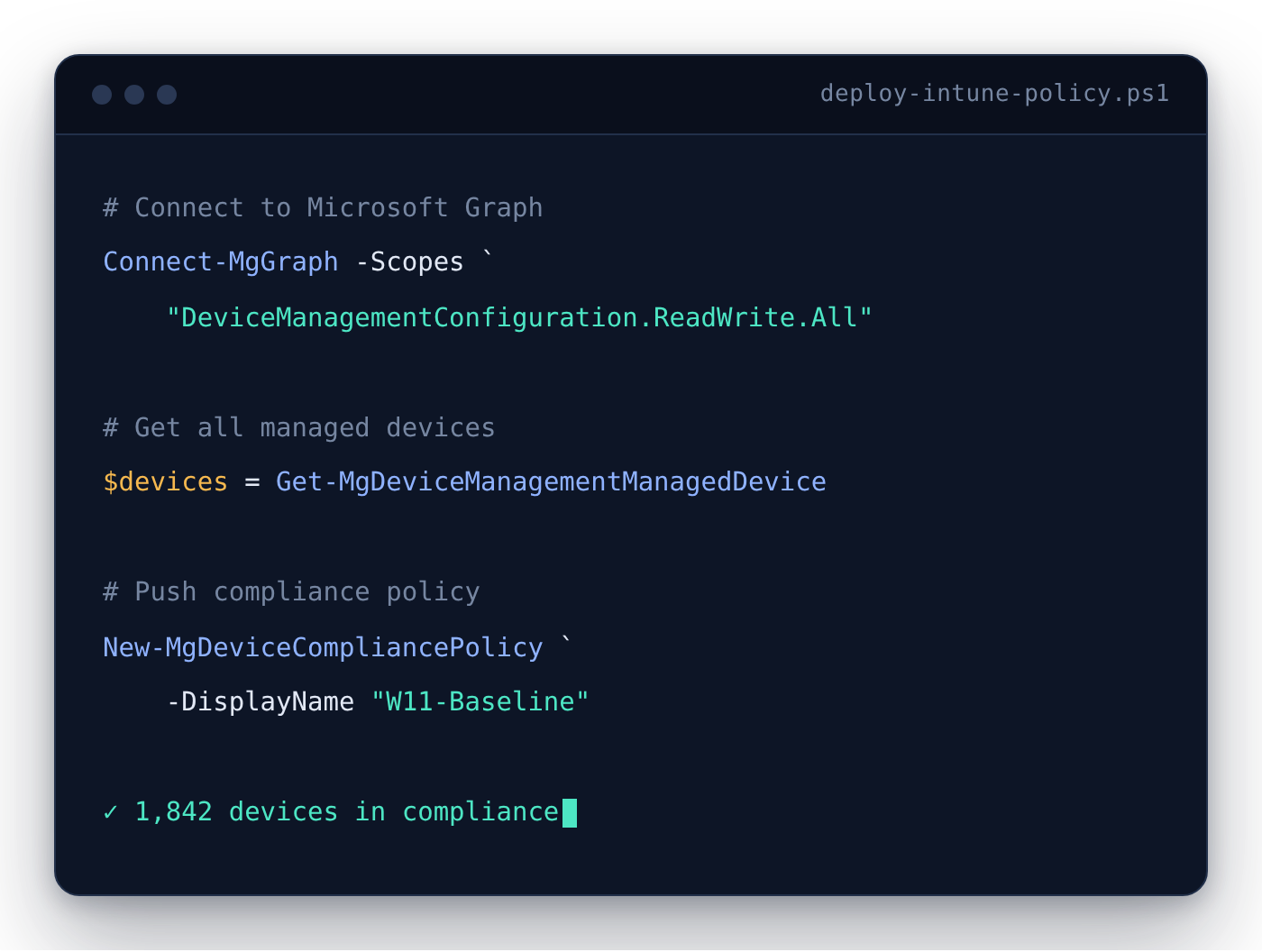Click the middle window control dot
1262x952 pixels.
point(134,95)
